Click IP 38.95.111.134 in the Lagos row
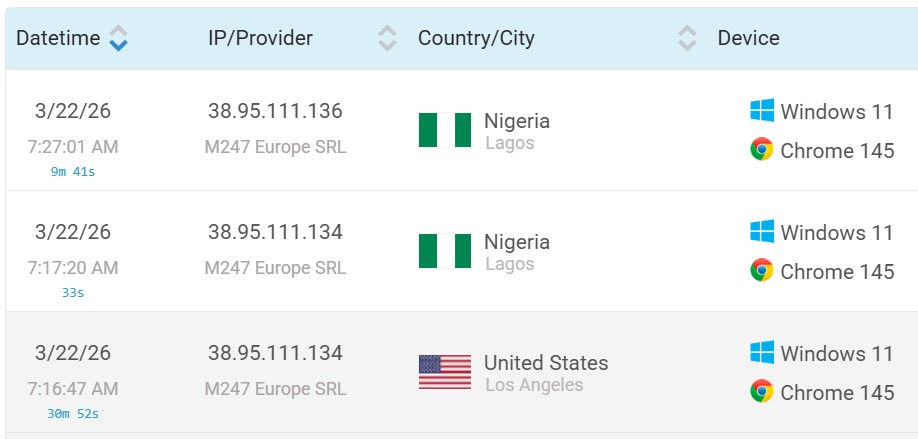Viewport: 918px width, 439px height. tap(275, 232)
